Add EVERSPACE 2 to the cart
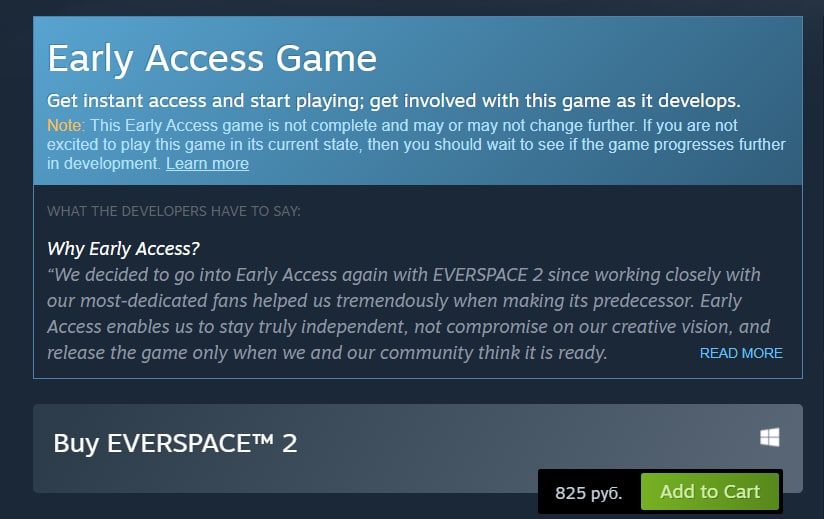Screen dimensions: 824x519 (710, 492)
